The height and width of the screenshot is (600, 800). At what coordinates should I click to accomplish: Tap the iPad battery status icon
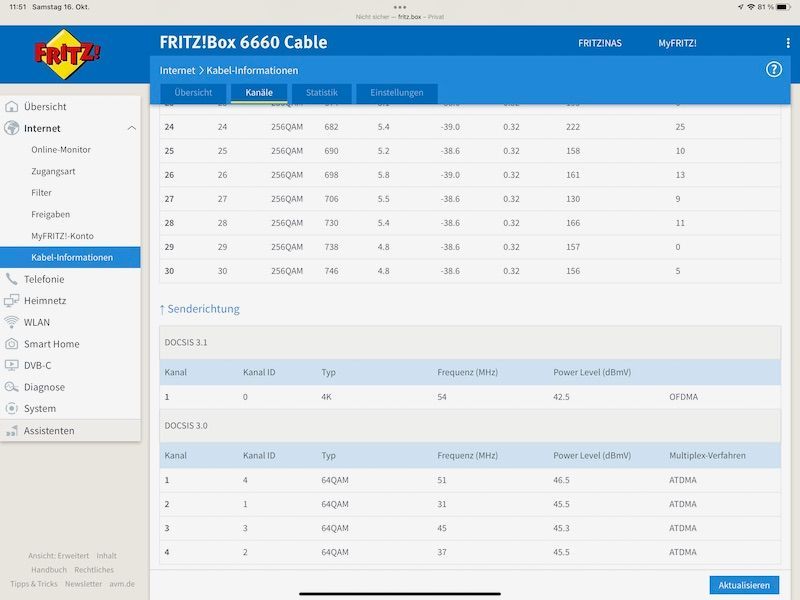[784, 7]
